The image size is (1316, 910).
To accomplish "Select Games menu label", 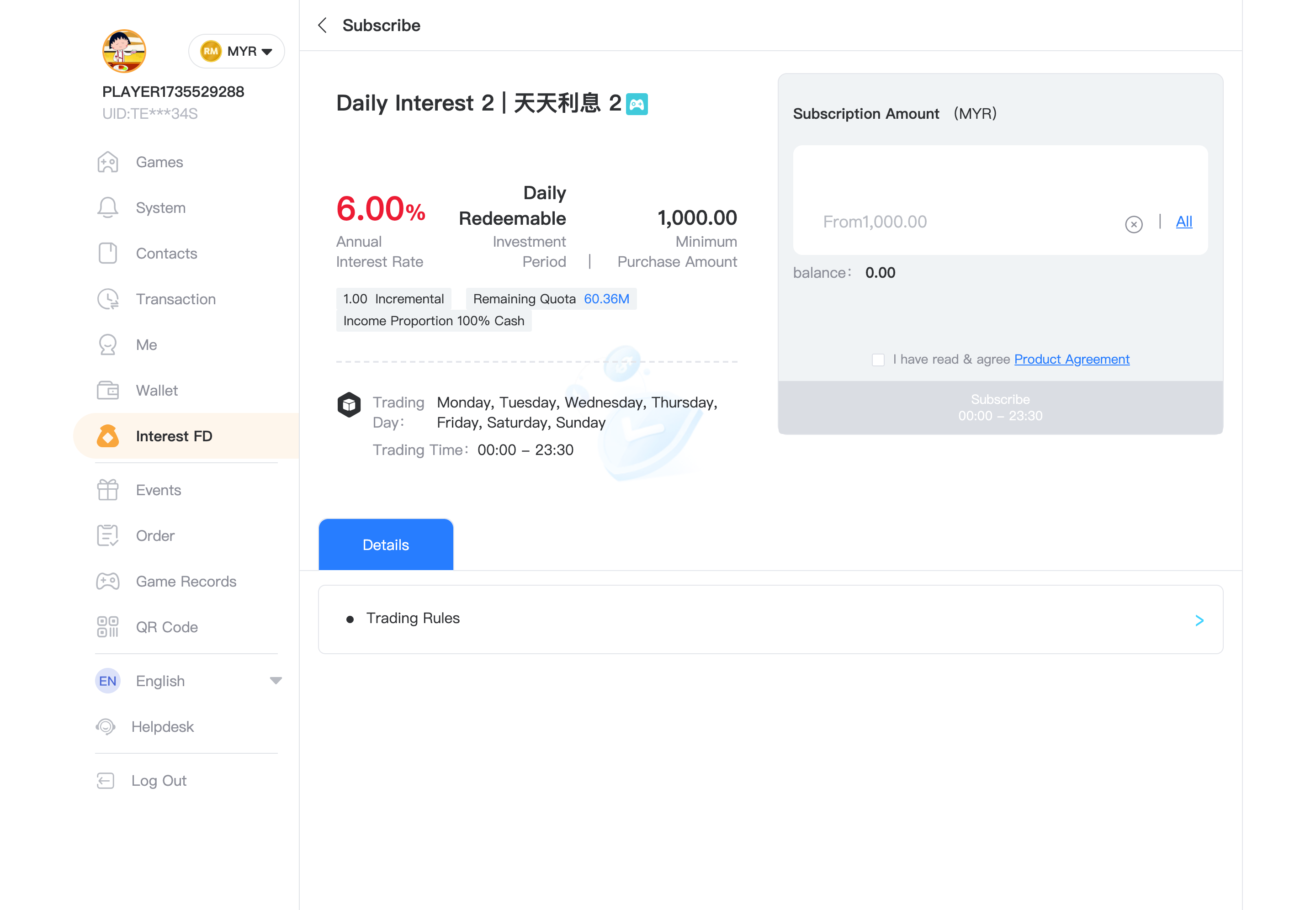I will point(159,162).
